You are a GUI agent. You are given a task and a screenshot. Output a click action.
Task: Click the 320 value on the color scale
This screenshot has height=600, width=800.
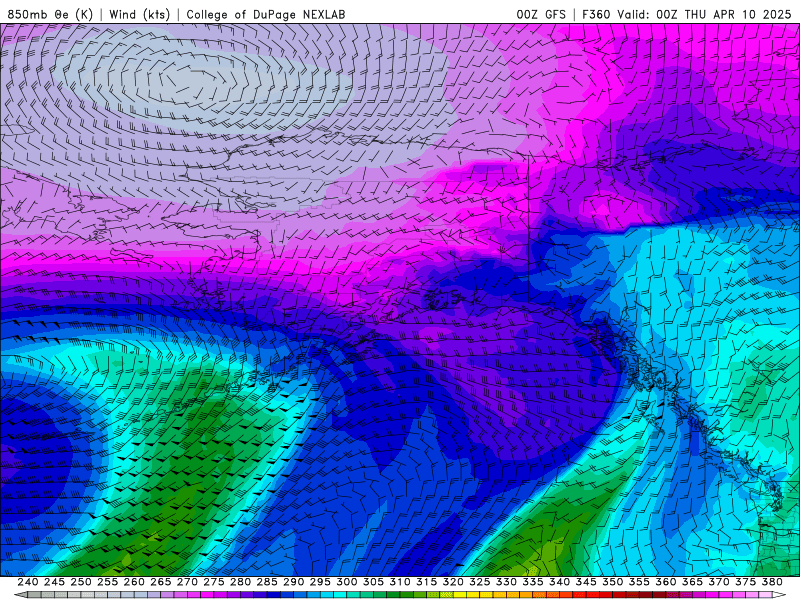(x=453, y=582)
